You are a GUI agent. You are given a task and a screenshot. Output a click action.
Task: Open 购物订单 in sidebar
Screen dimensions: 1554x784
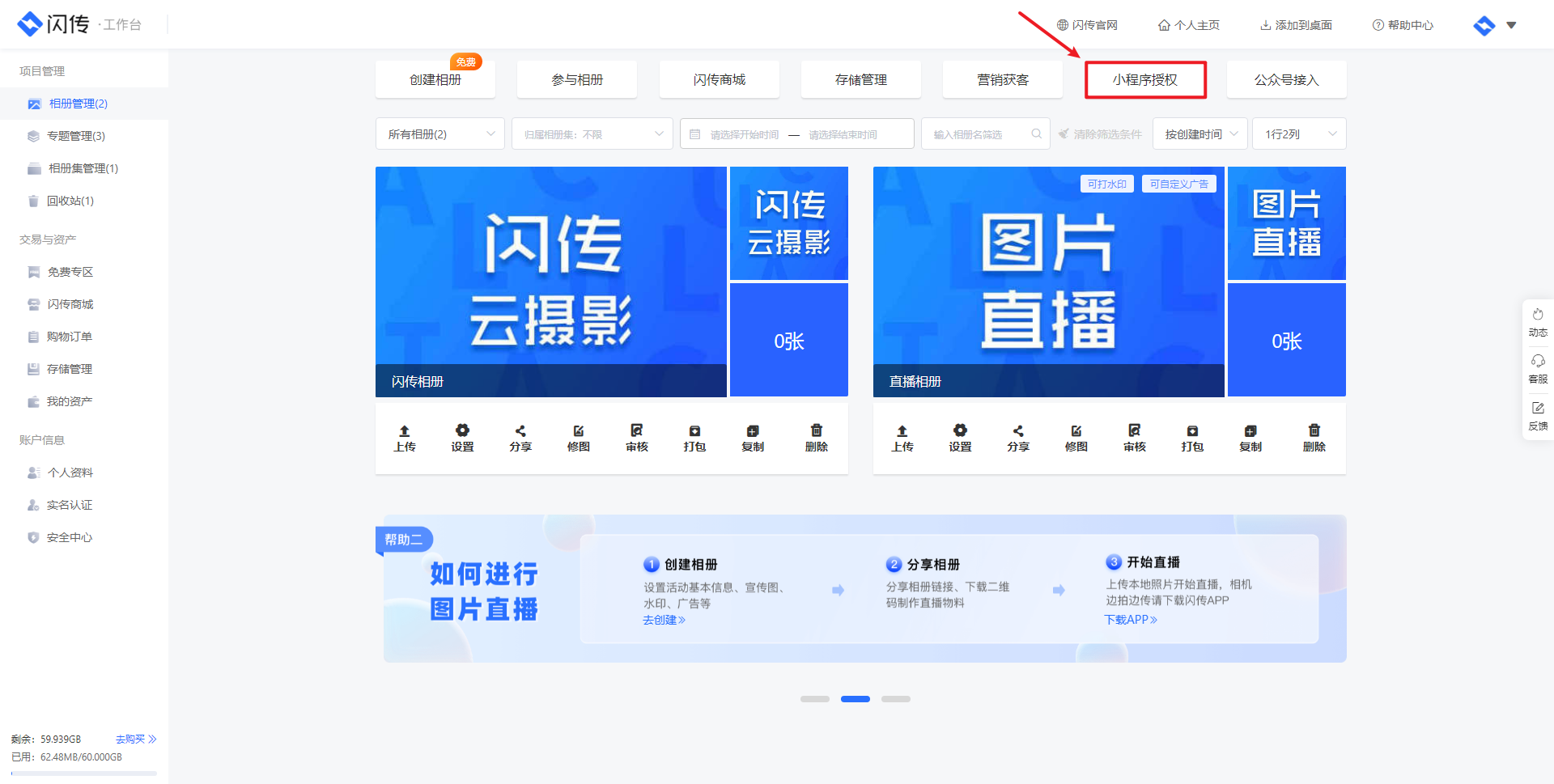[x=84, y=337]
